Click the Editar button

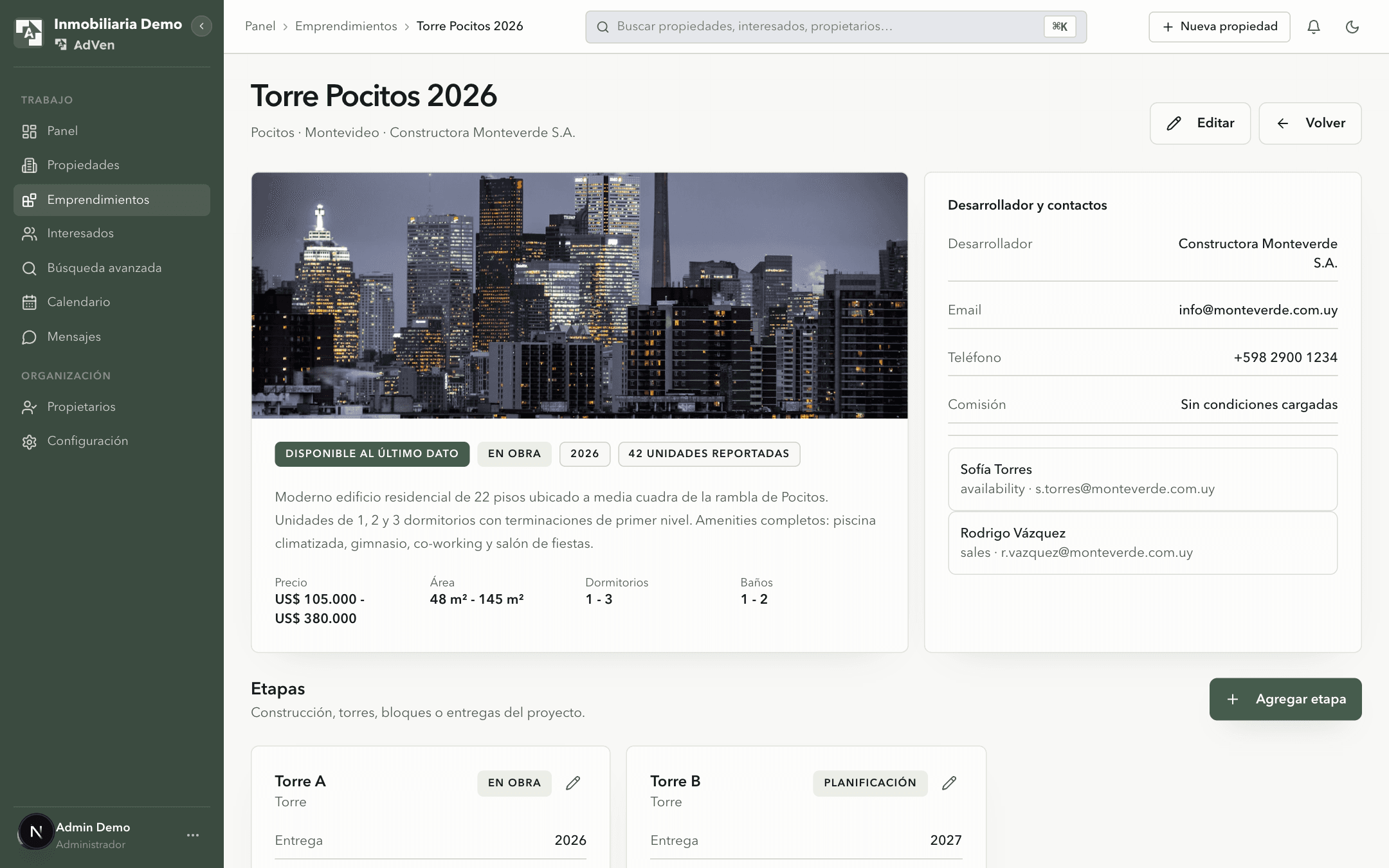click(x=1200, y=123)
